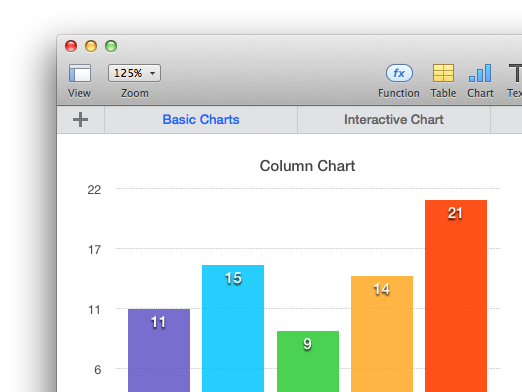Select the red bar labeled 21
The width and height of the screenshot is (522, 392).
(456, 296)
